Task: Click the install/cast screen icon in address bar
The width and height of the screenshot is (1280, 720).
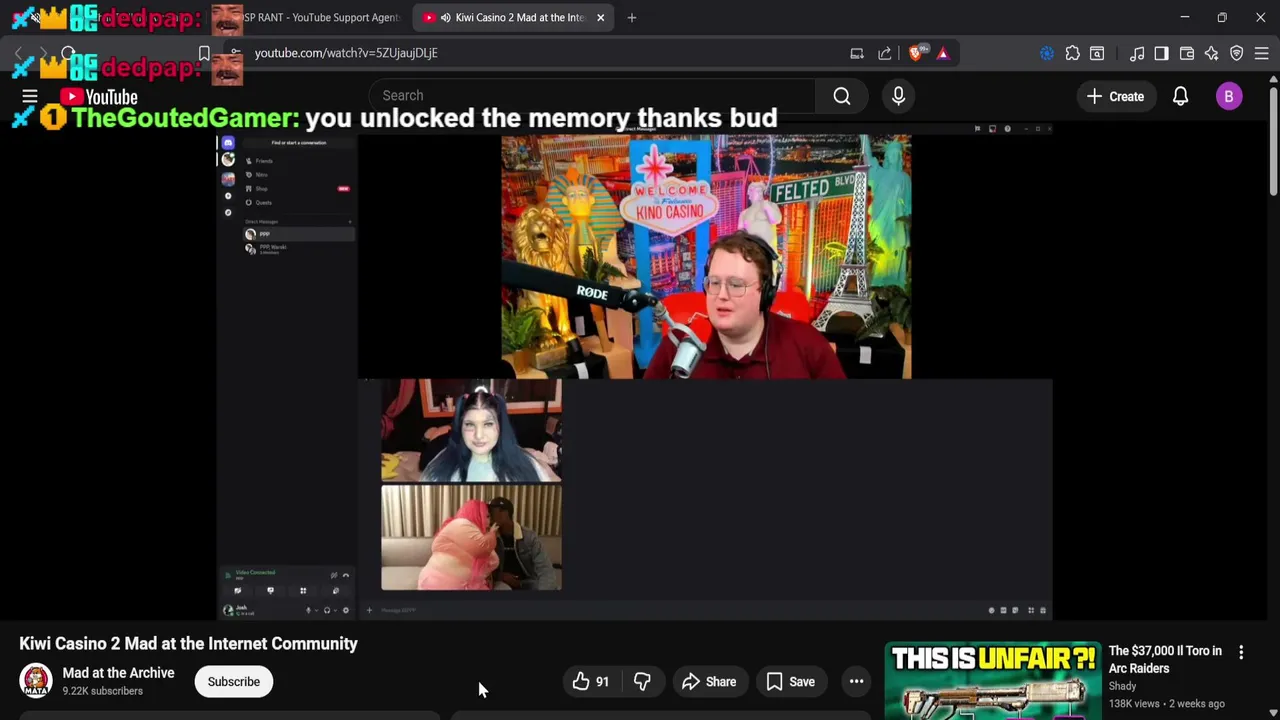Action: 857,53
